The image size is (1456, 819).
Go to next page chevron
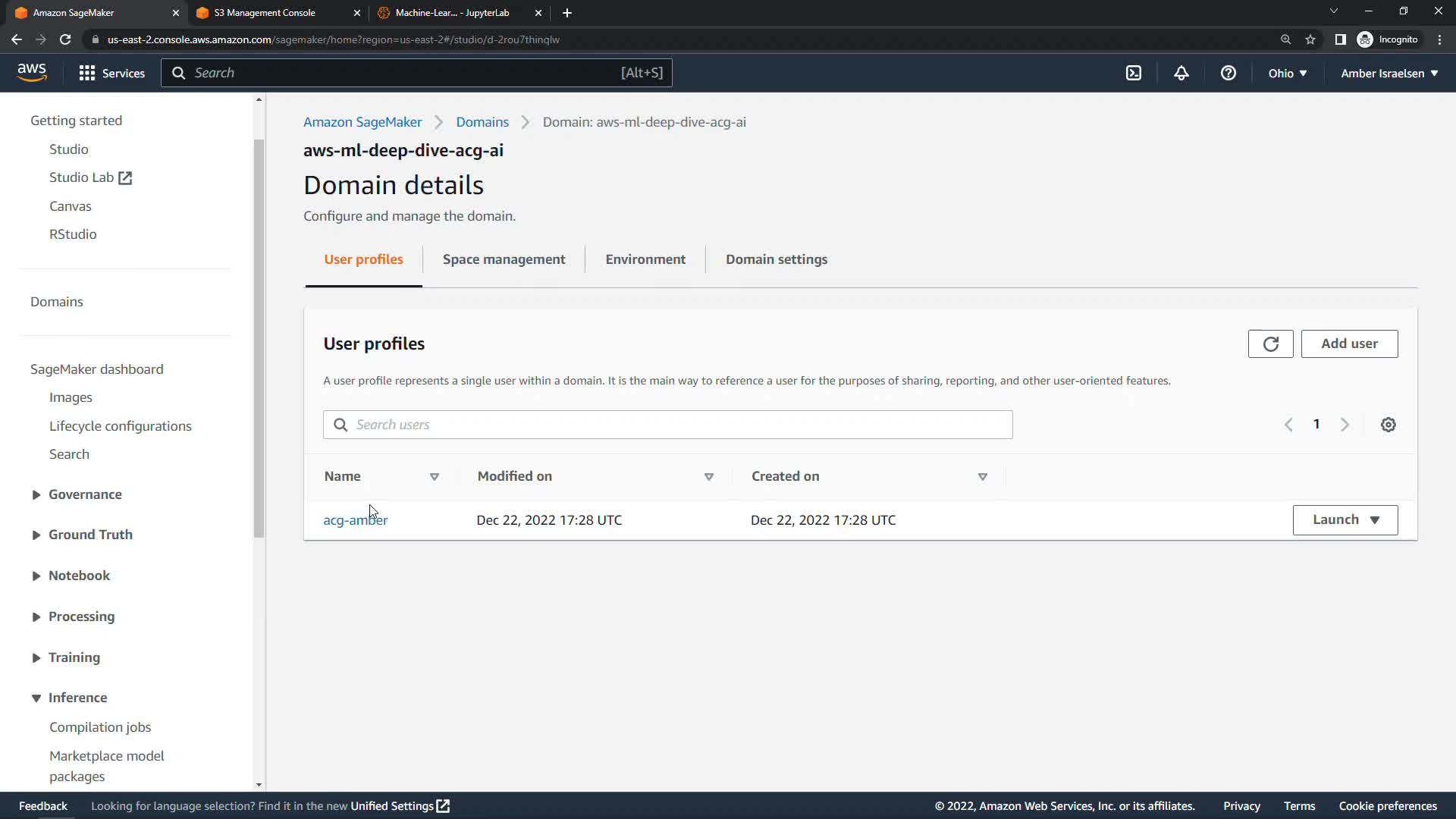pyautogui.click(x=1345, y=425)
